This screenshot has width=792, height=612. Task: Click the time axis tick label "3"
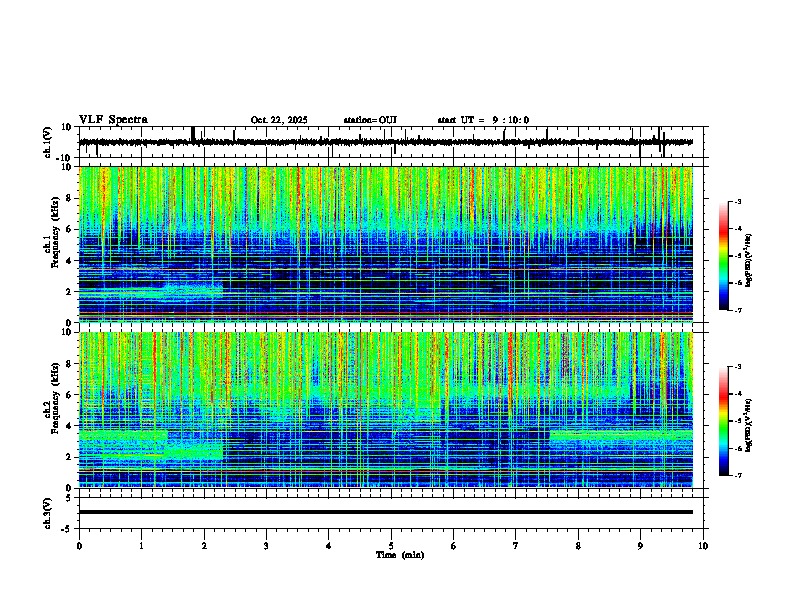266,546
